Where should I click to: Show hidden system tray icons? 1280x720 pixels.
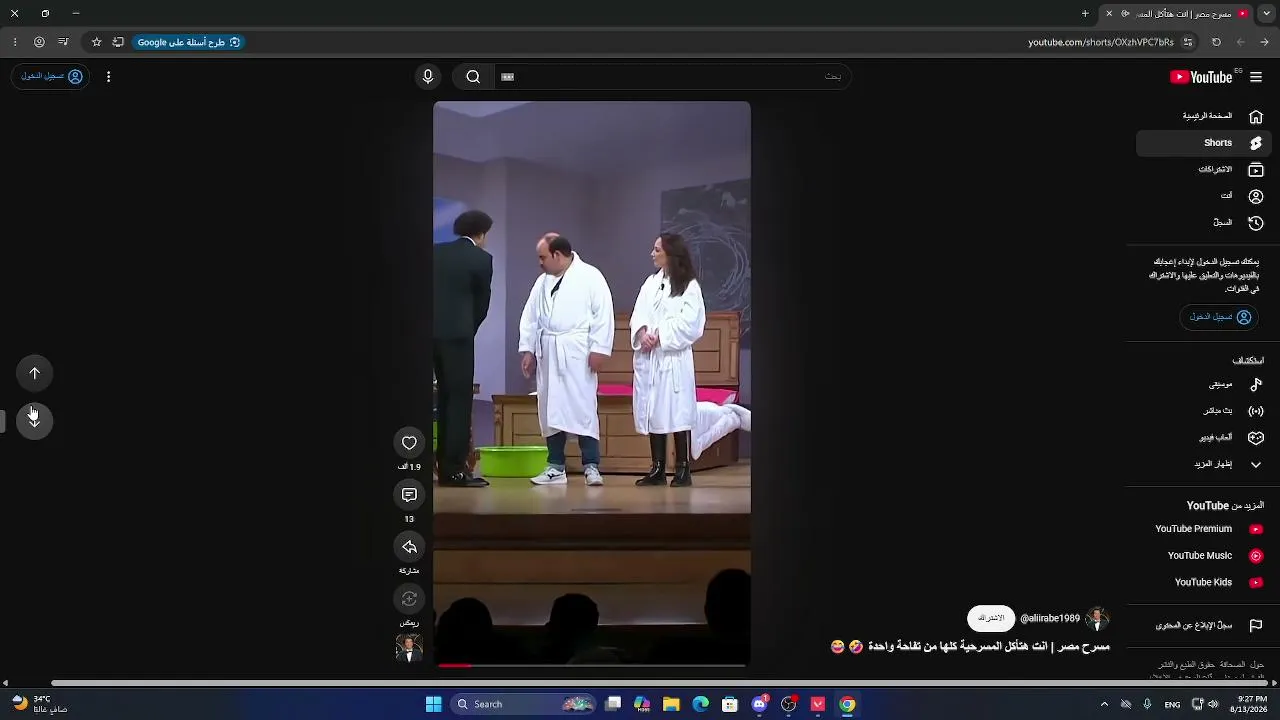[1104, 704]
